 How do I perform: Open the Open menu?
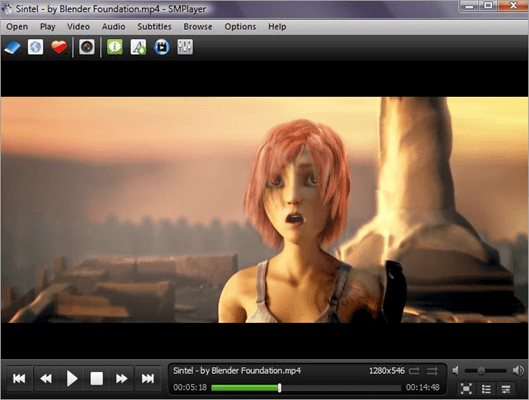coord(17,27)
